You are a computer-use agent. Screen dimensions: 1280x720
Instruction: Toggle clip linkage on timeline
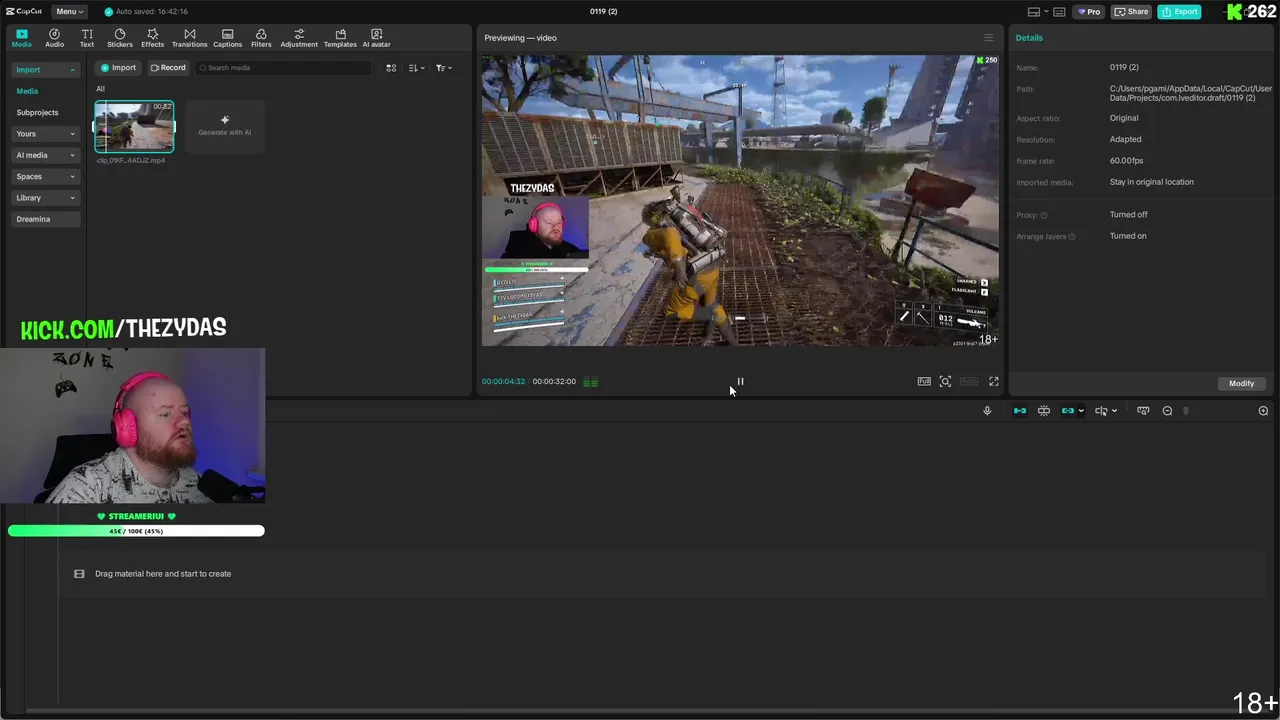pyautogui.click(x=1068, y=411)
